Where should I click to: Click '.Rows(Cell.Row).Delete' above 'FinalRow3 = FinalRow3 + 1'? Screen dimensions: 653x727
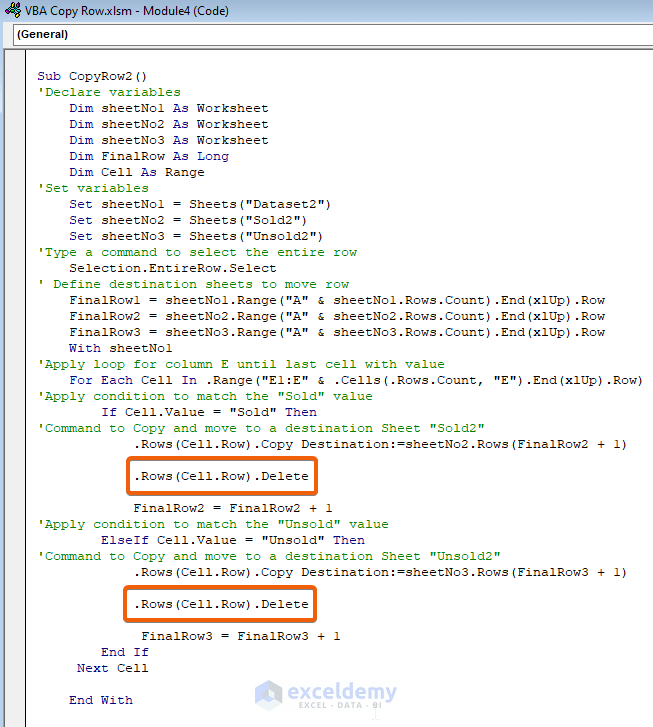[x=221, y=604]
